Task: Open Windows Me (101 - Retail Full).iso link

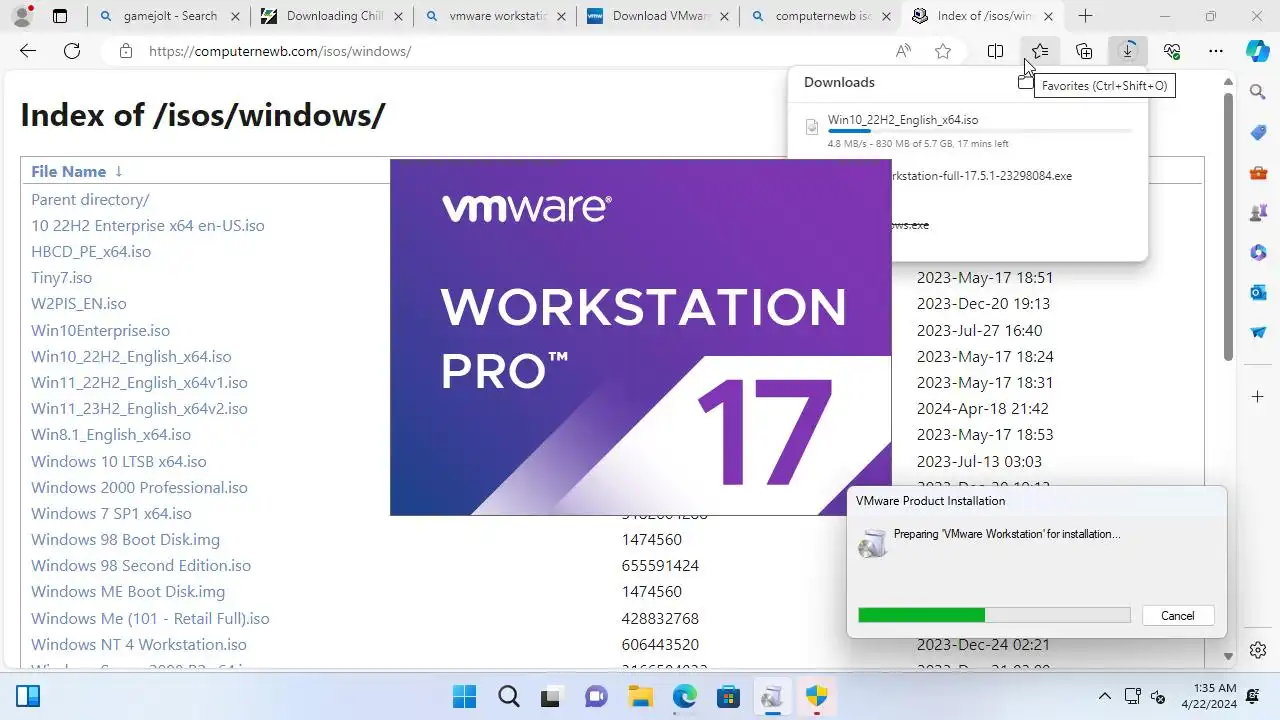Action: 150,618
